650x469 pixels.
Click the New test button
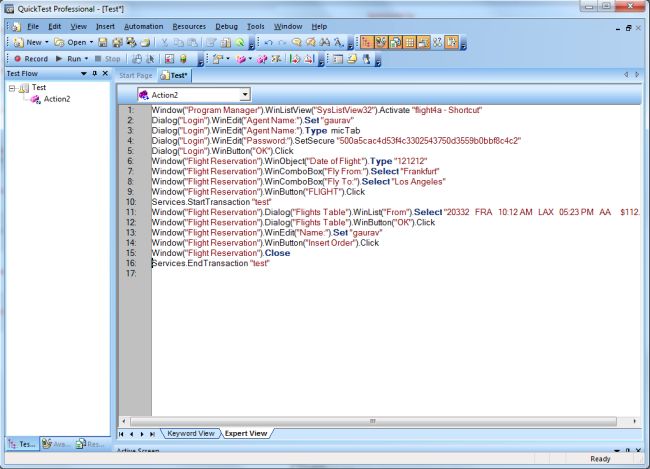point(28,42)
